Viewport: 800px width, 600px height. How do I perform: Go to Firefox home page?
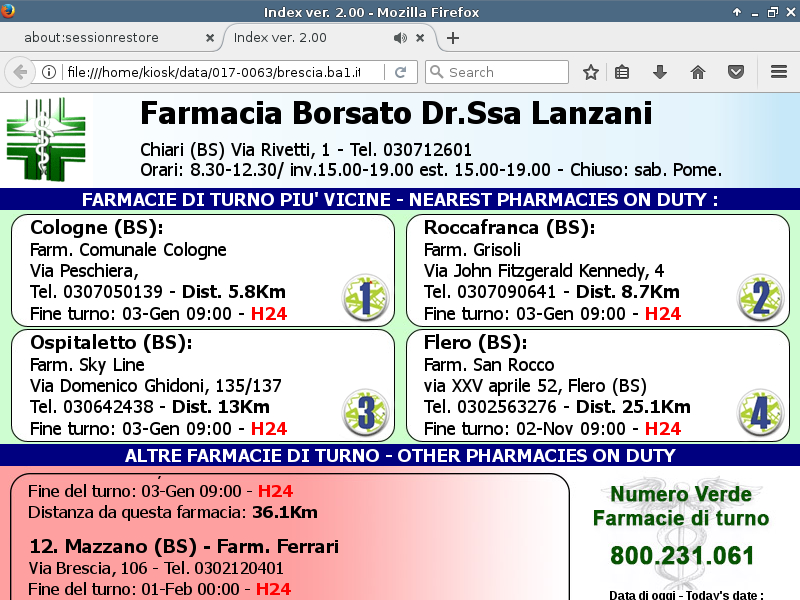point(698,72)
